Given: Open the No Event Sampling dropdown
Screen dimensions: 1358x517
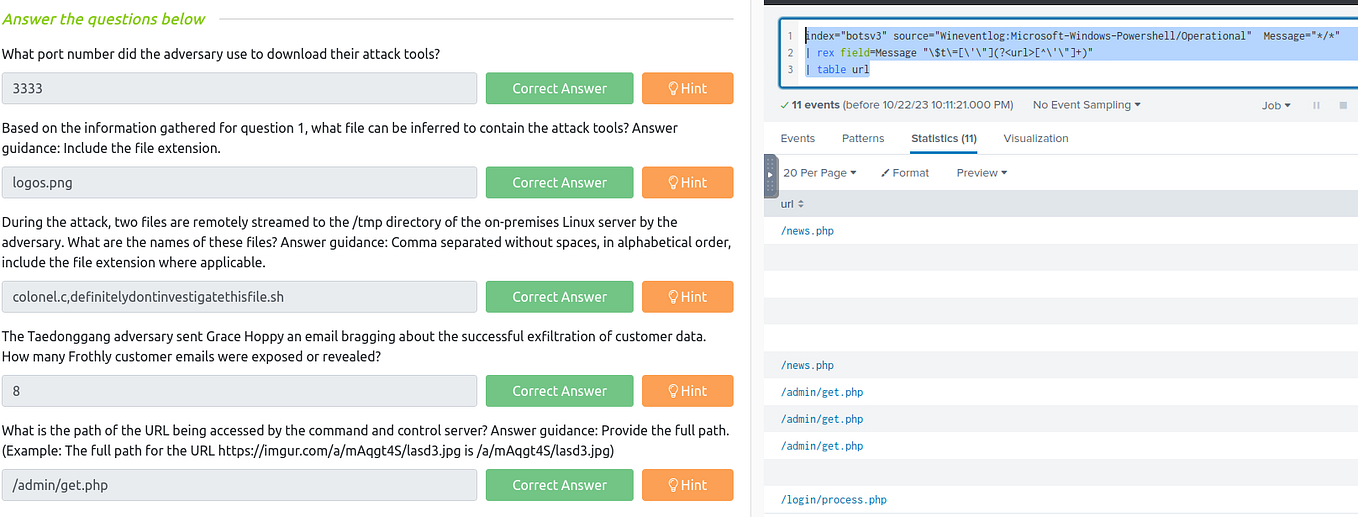Looking at the screenshot, I should point(1087,105).
